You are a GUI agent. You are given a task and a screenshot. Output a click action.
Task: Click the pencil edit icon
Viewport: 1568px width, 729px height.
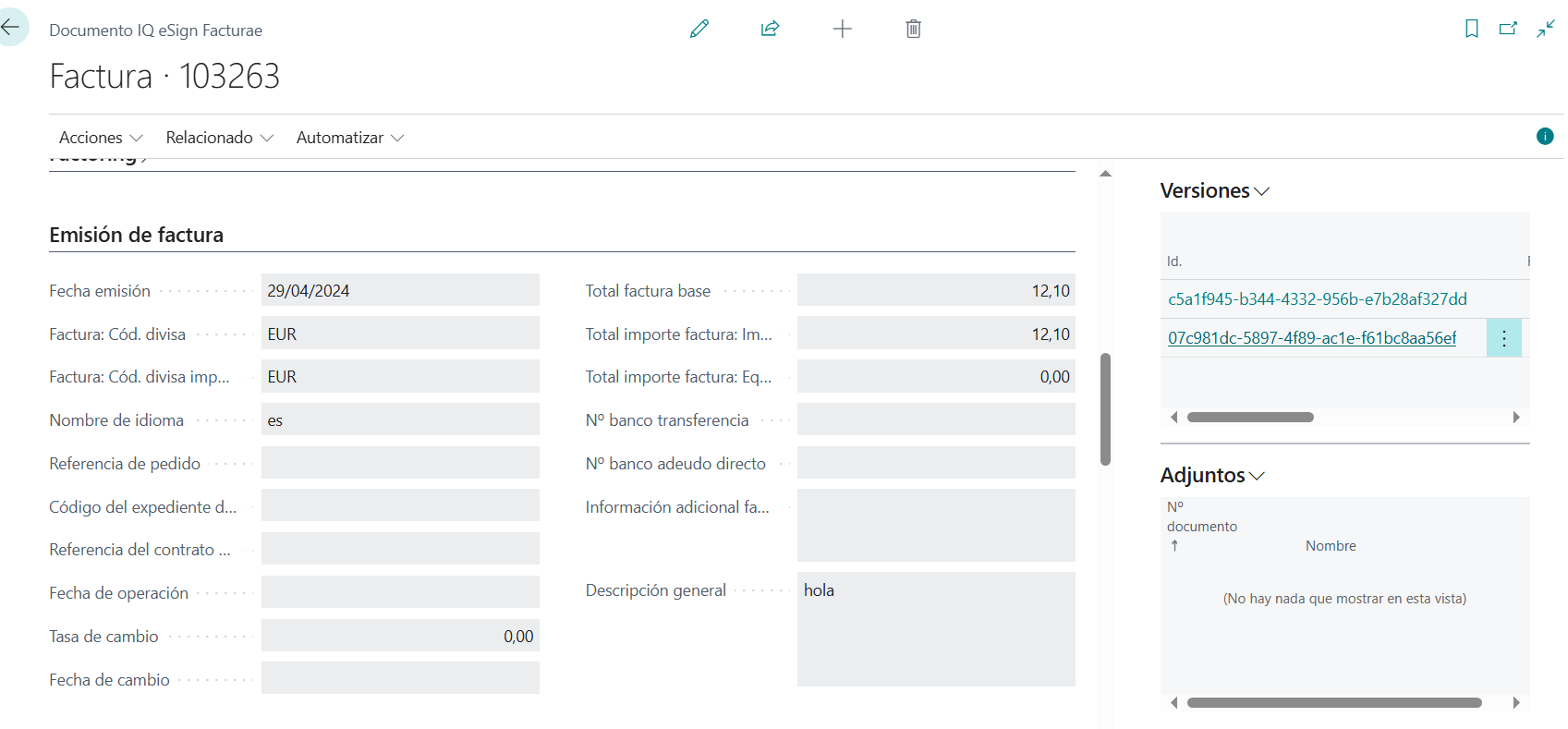point(699,29)
